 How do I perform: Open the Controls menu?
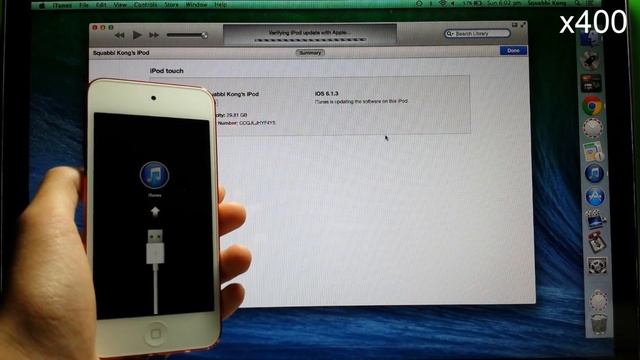[x=145, y=5]
